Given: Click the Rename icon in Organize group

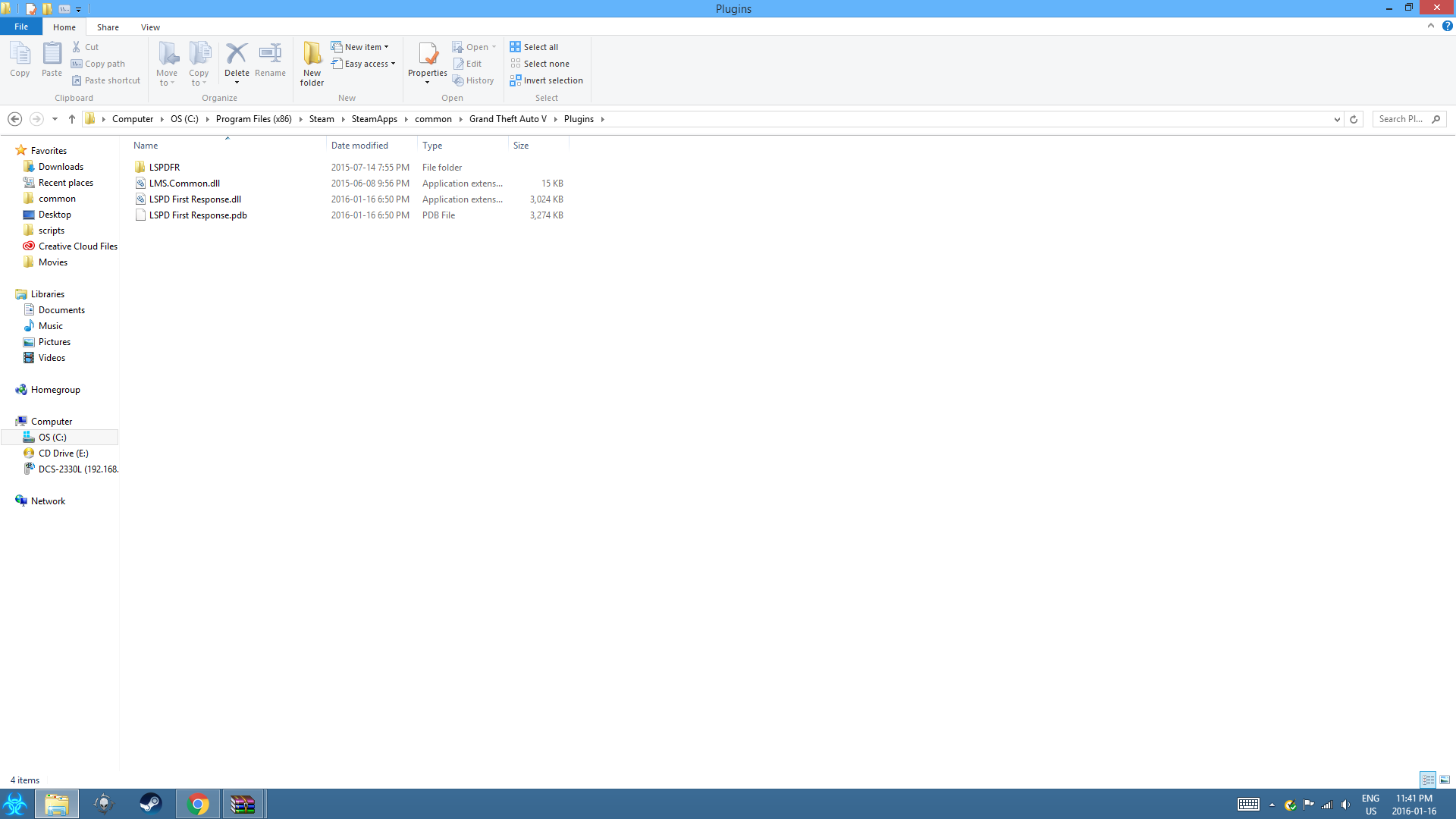Looking at the screenshot, I should (x=270, y=55).
